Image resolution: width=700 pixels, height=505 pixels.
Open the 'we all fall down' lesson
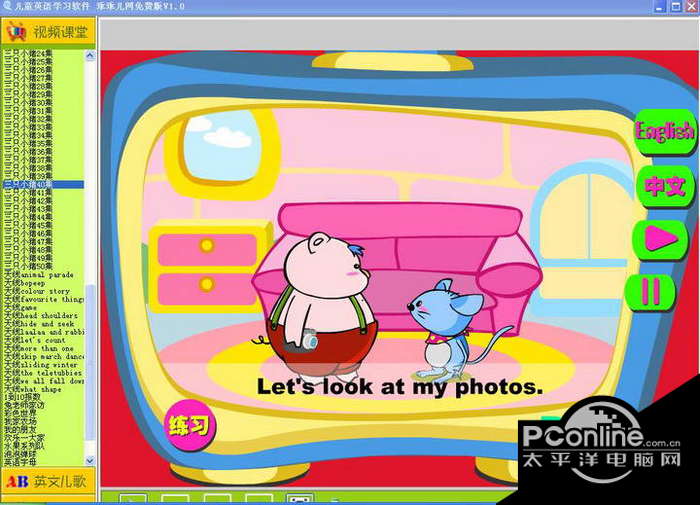pyautogui.click(x=44, y=381)
